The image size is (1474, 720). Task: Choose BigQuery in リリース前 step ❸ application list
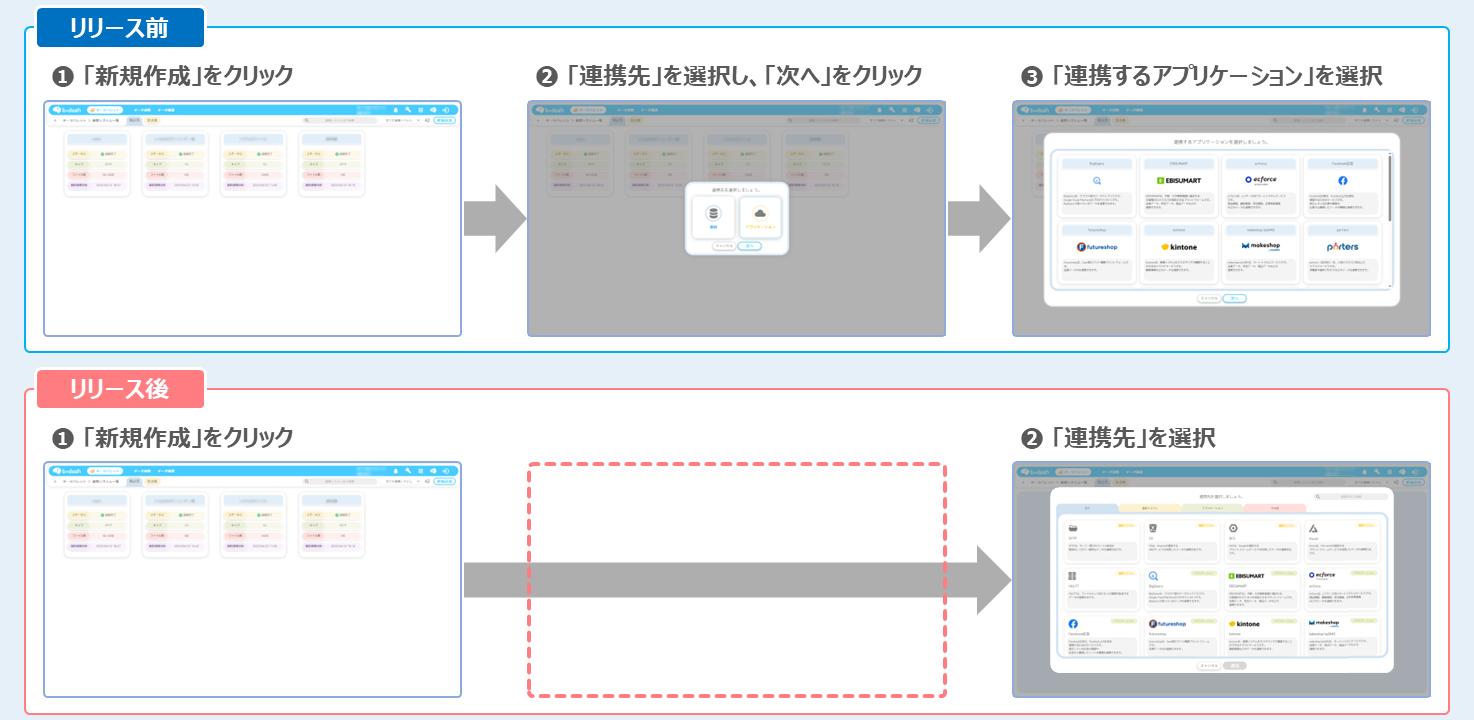[1097, 186]
